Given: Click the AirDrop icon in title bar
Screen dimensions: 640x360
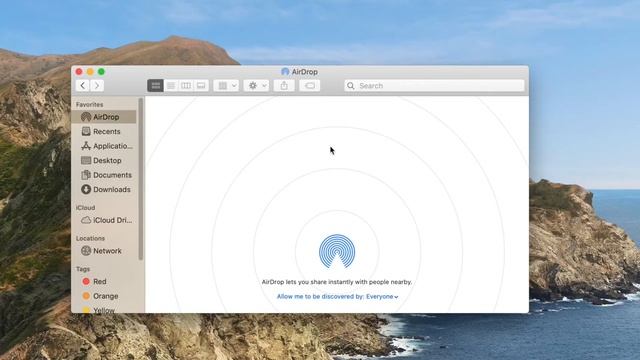Looking at the screenshot, I should tap(285, 71).
